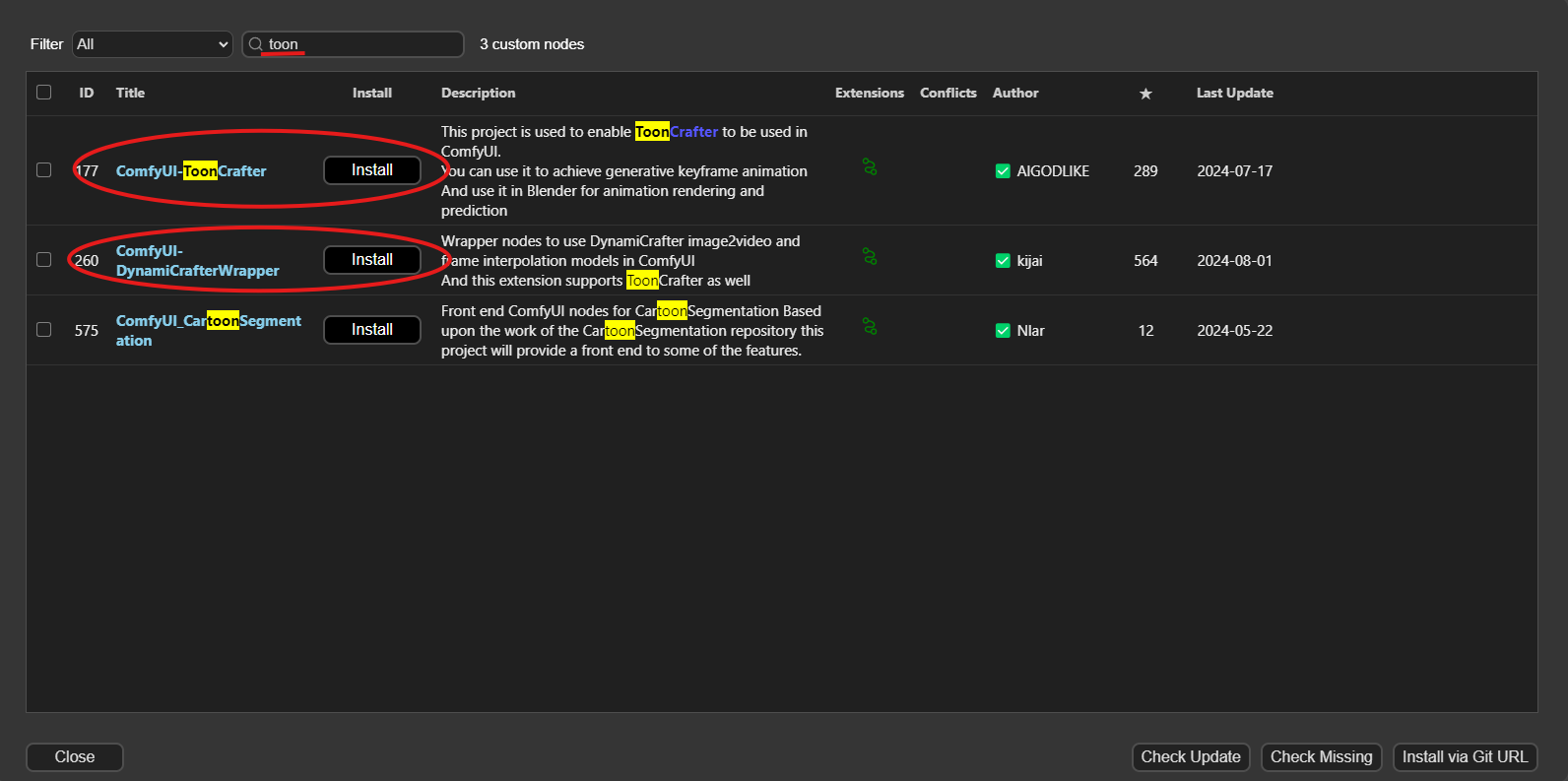This screenshot has height=781, width=1568.
Task: Click star count 564
Action: click(x=1145, y=261)
